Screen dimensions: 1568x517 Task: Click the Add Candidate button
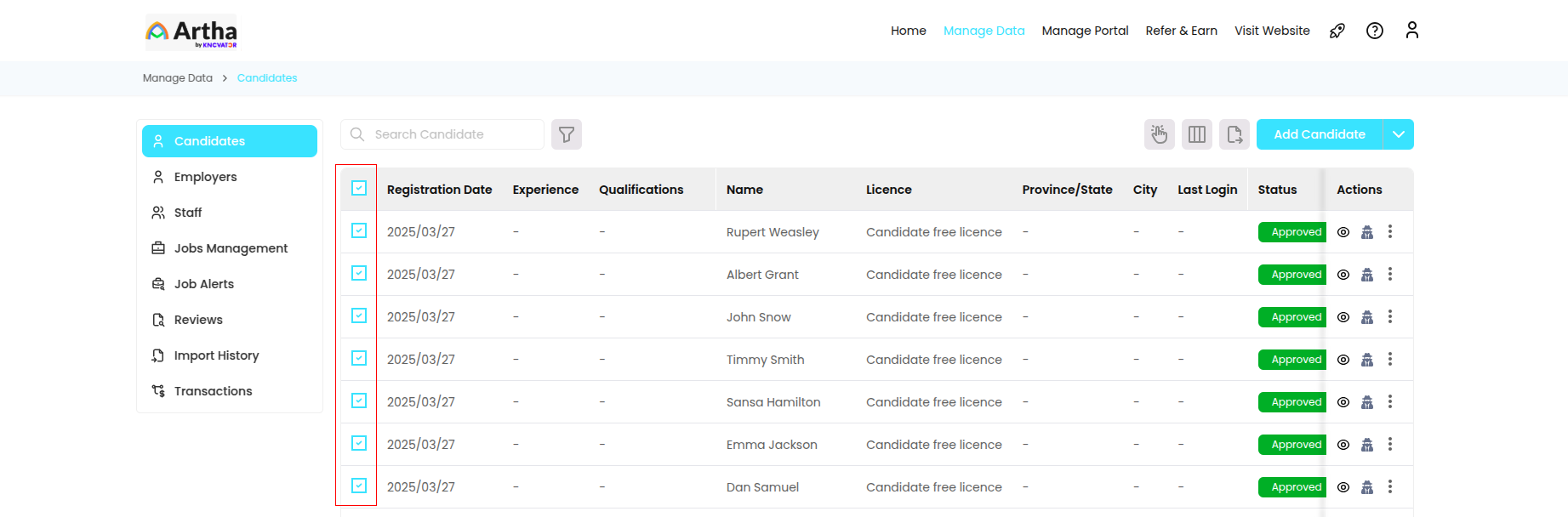[x=1319, y=134]
